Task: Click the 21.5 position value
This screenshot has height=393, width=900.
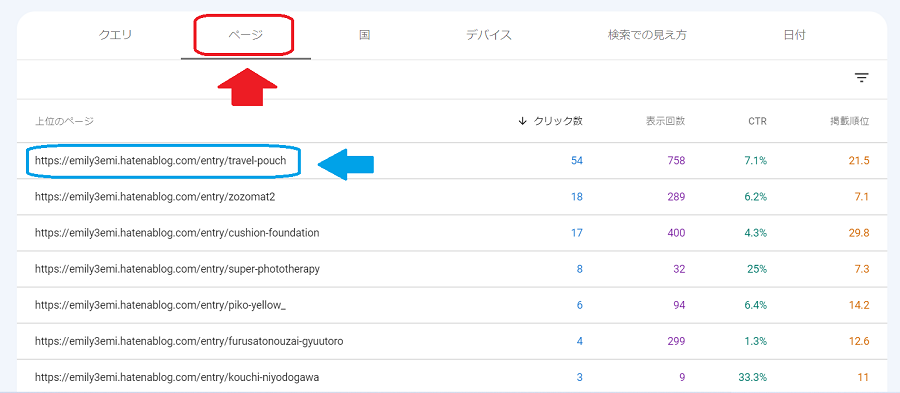Action: coord(859,161)
